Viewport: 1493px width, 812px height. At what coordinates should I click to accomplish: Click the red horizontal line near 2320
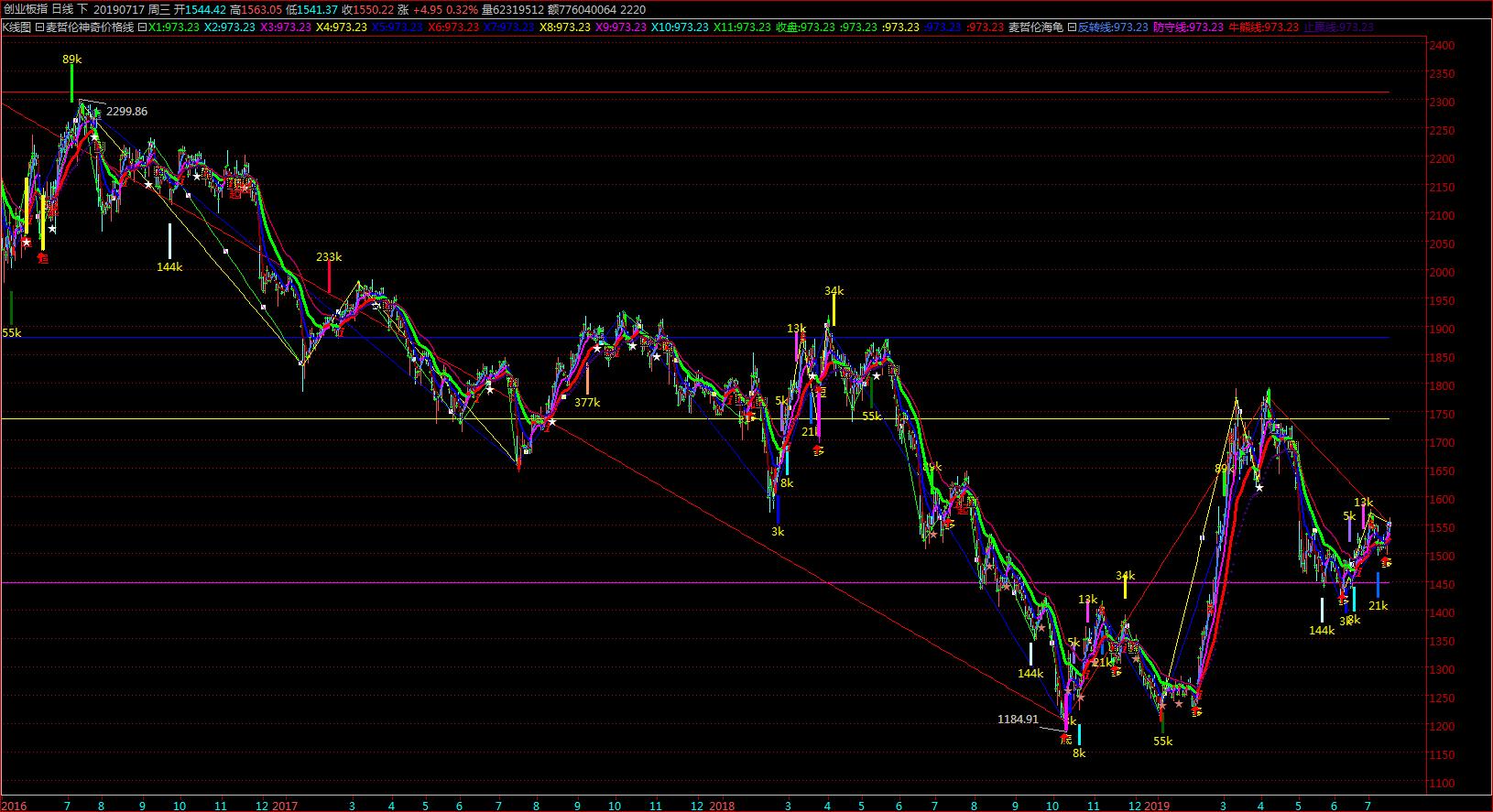[x=696, y=92]
